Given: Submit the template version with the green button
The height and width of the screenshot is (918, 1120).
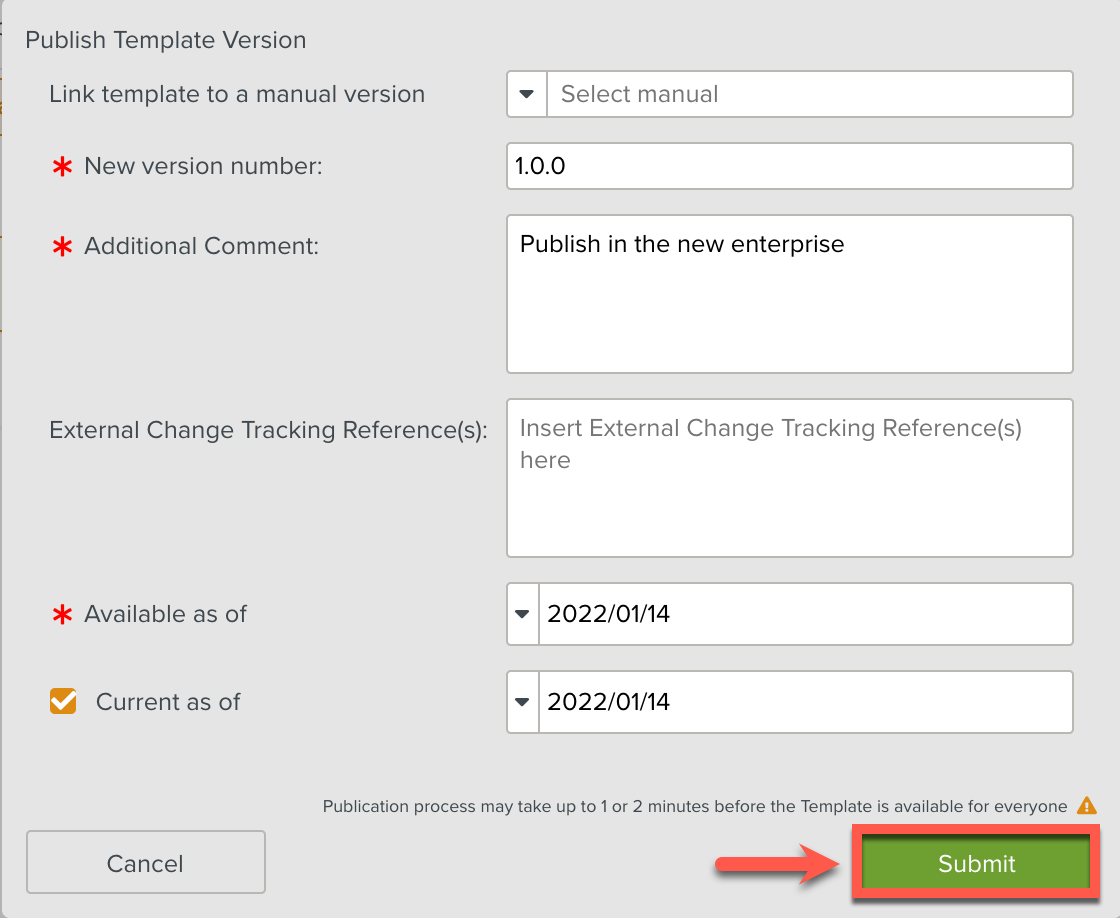Looking at the screenshot, I should (x=976, y=863).
